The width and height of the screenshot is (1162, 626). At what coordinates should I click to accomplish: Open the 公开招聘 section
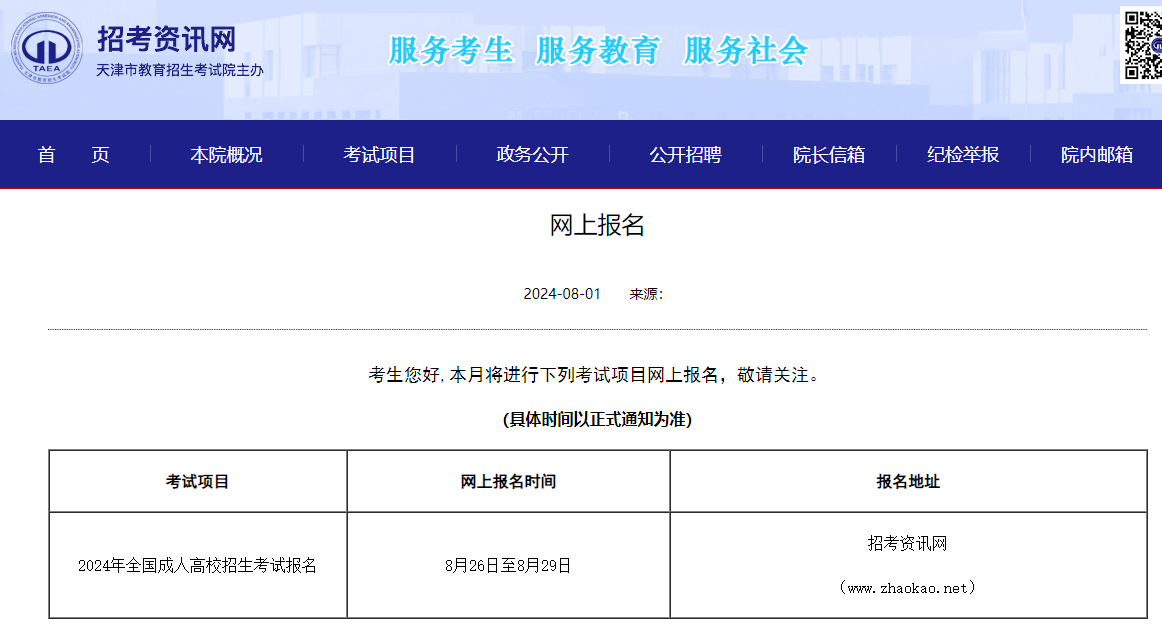685,155
